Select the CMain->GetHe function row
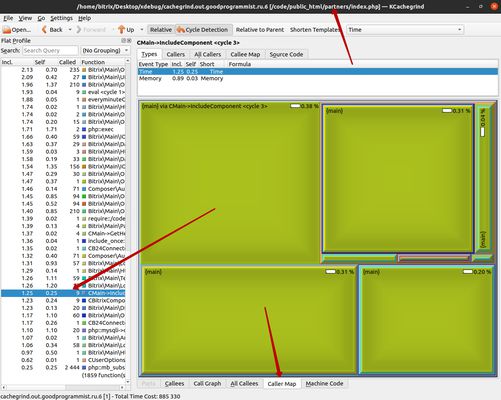 pyautogui.click(x=63, y=234)
